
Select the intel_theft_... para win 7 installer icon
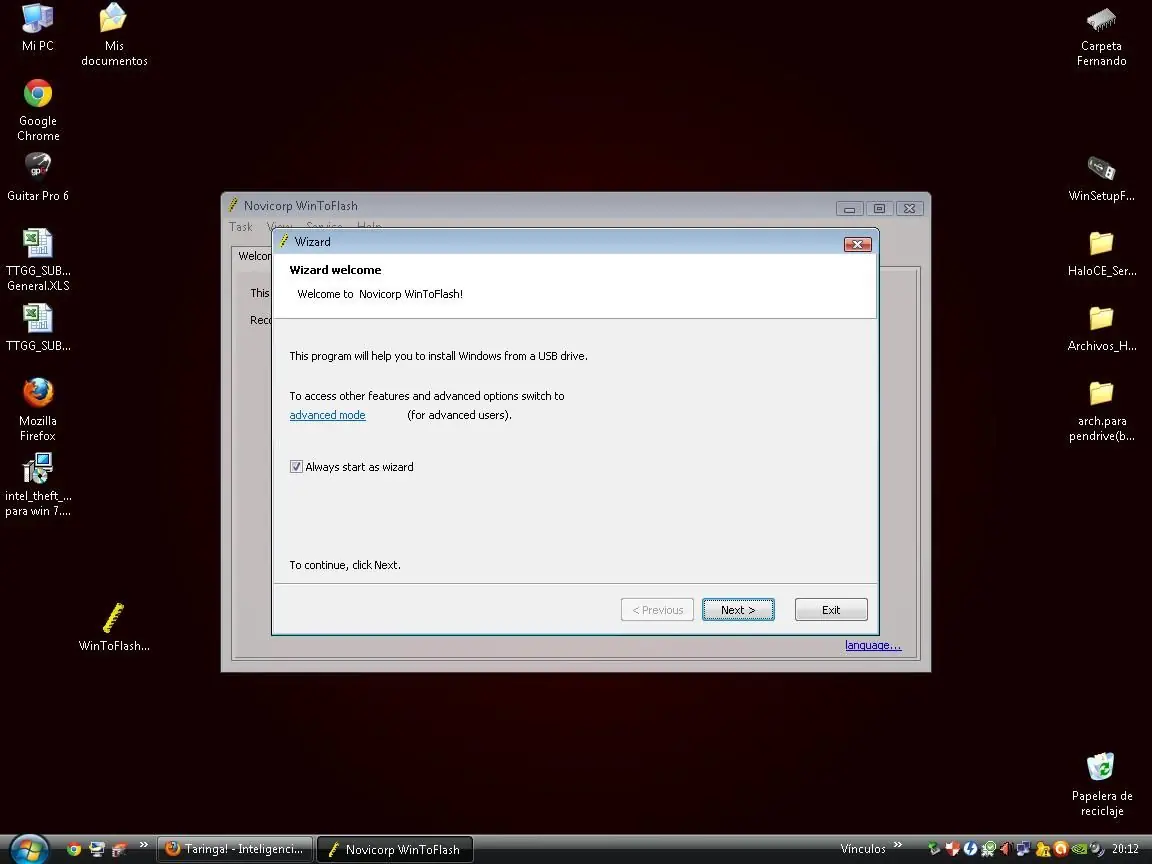coord(38,485)
